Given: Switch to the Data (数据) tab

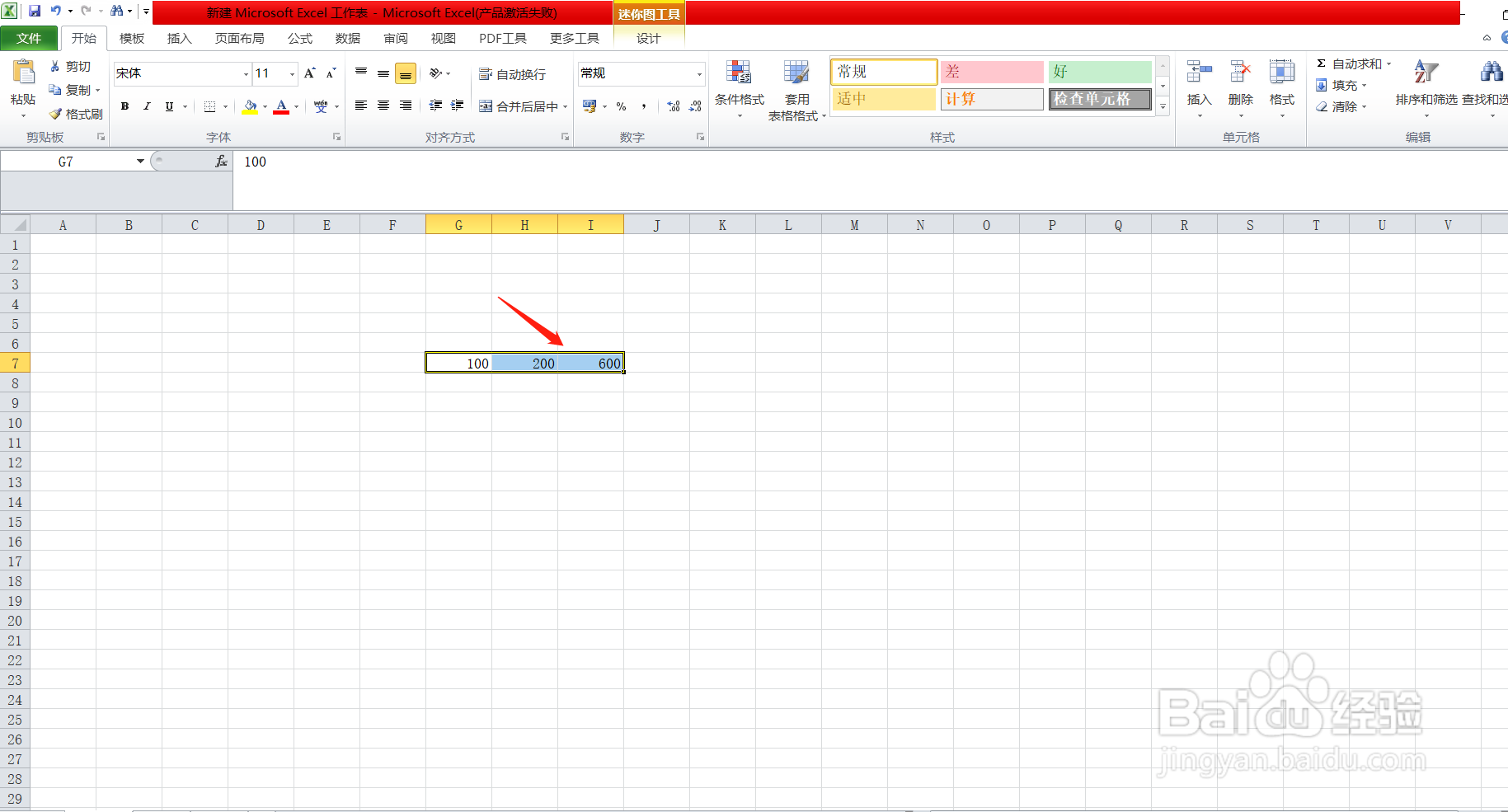Looking at the screenshot, I should point(347,39).
